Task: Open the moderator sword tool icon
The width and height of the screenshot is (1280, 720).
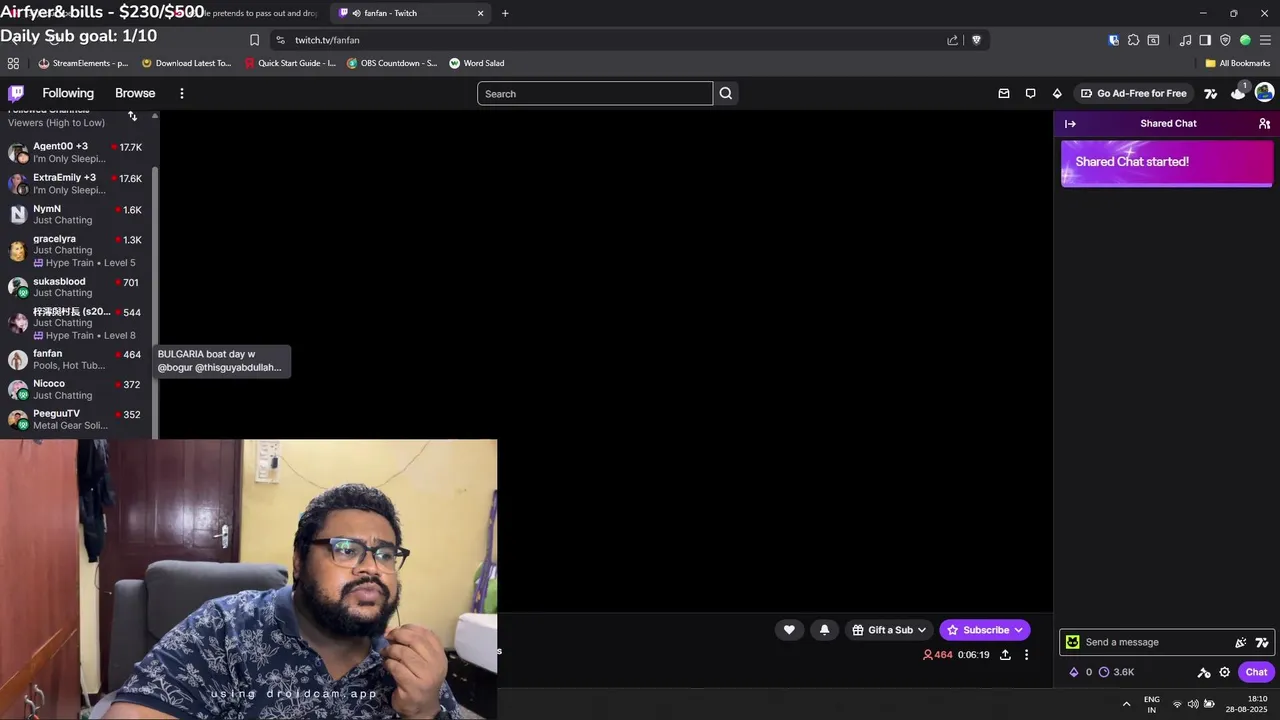Action: pos(1204,672)
